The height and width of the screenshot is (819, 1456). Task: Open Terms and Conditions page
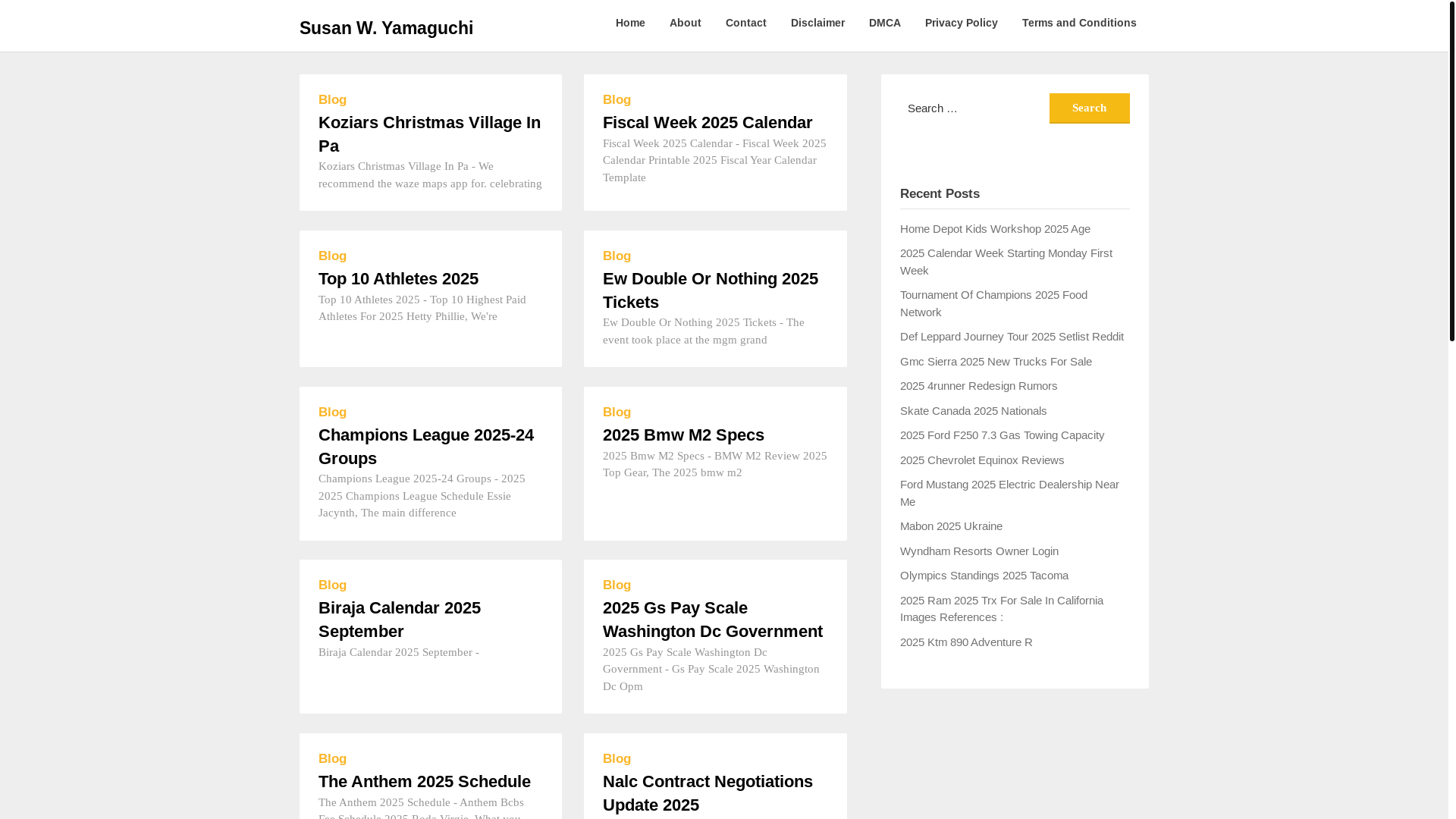coord(1078,23)
